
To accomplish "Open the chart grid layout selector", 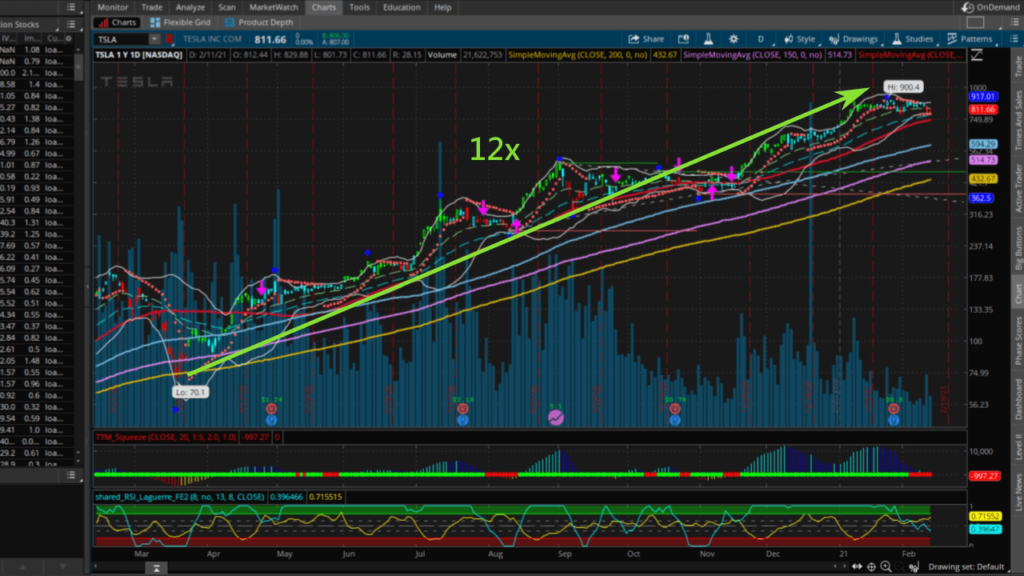I will [x=975, y=22].
